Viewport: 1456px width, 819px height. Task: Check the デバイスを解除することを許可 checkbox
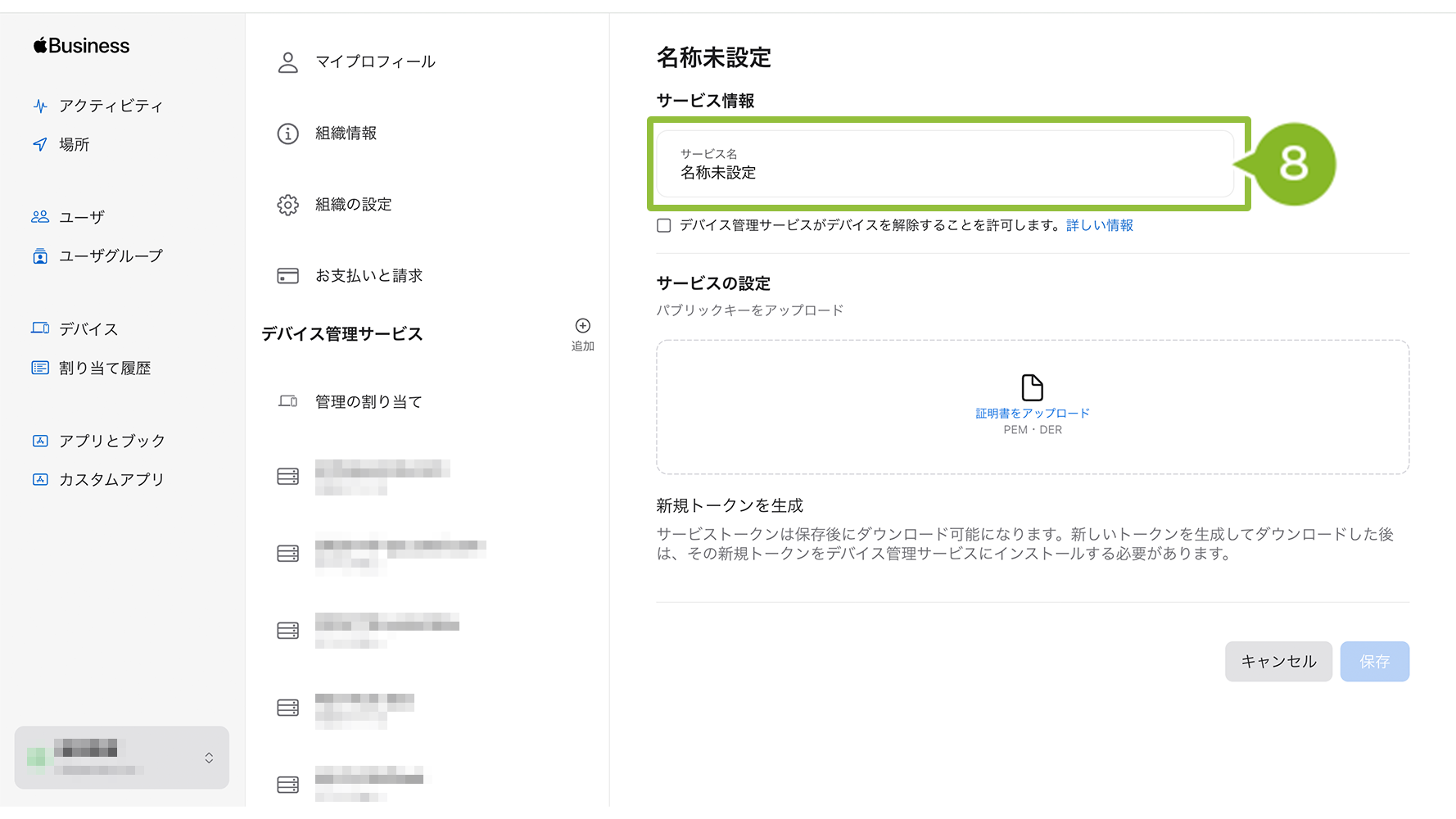(x=664, y=225)
